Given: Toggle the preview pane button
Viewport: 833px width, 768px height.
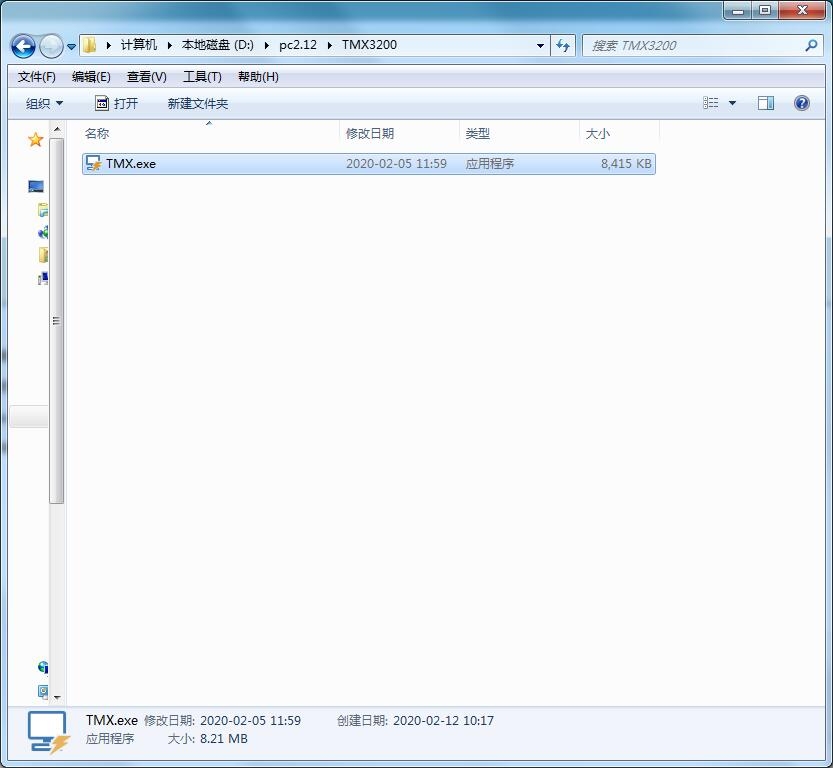Looking at the screenshot, I should tap(766, 103).
